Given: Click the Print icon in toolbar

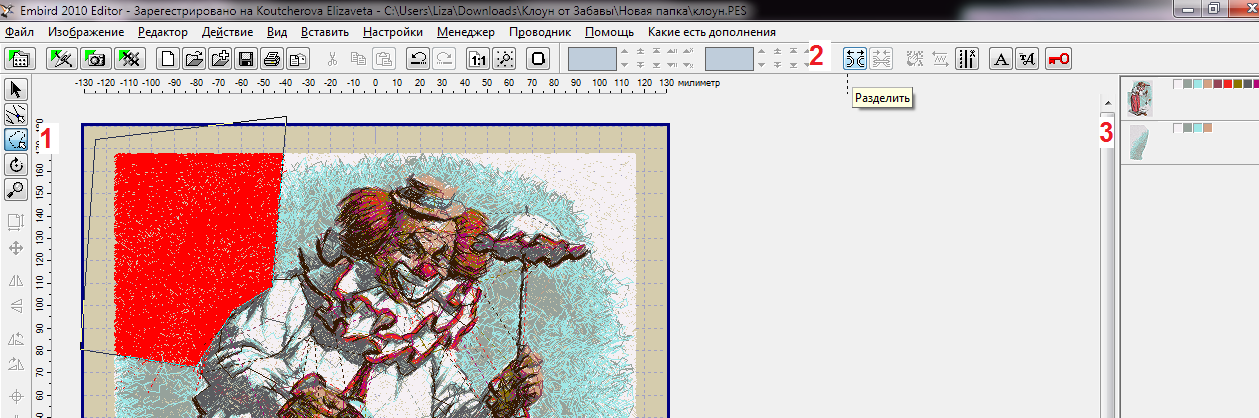Looking at the screenshot, I should coord(270,58).
